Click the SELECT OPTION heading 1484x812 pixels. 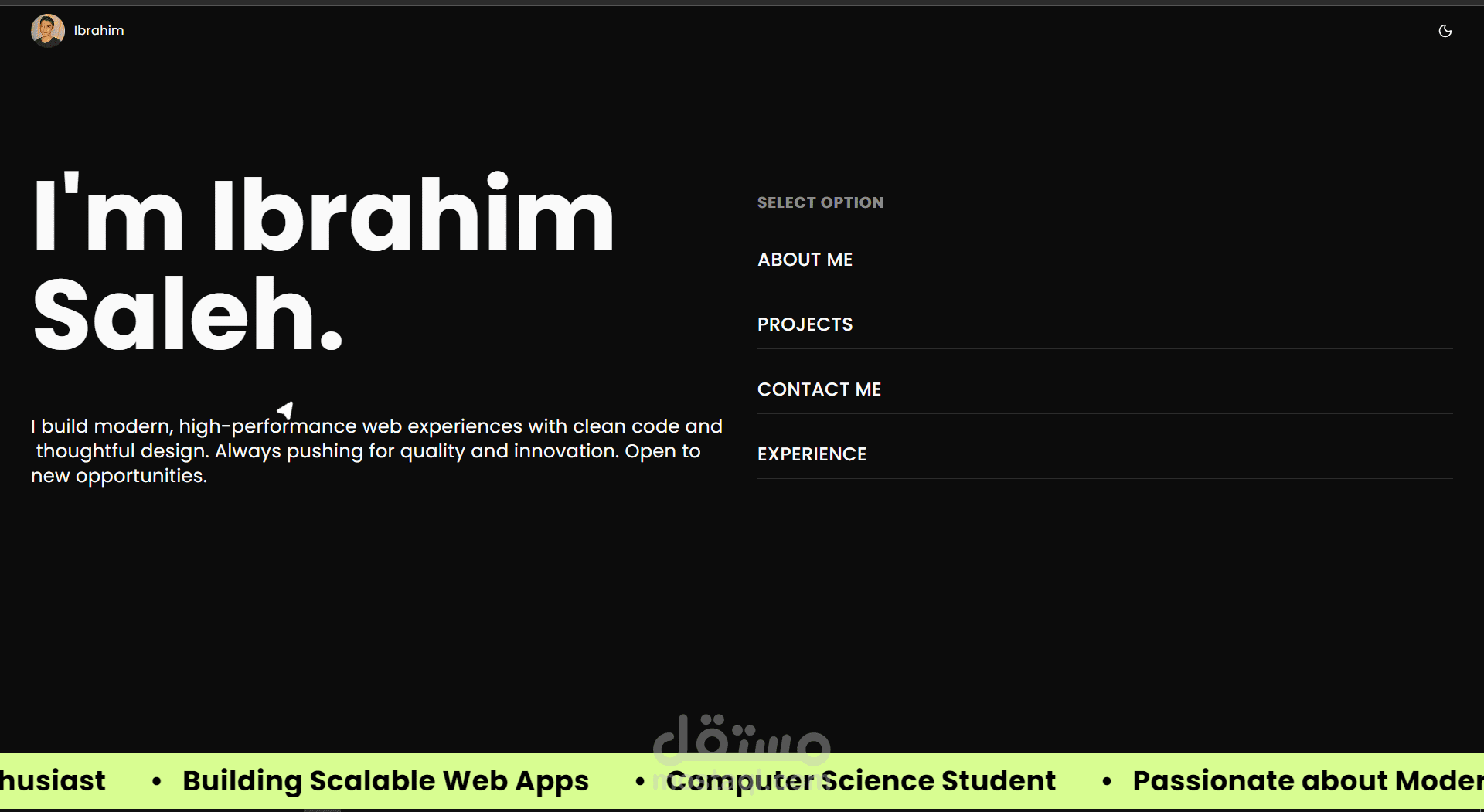[820, 202]
